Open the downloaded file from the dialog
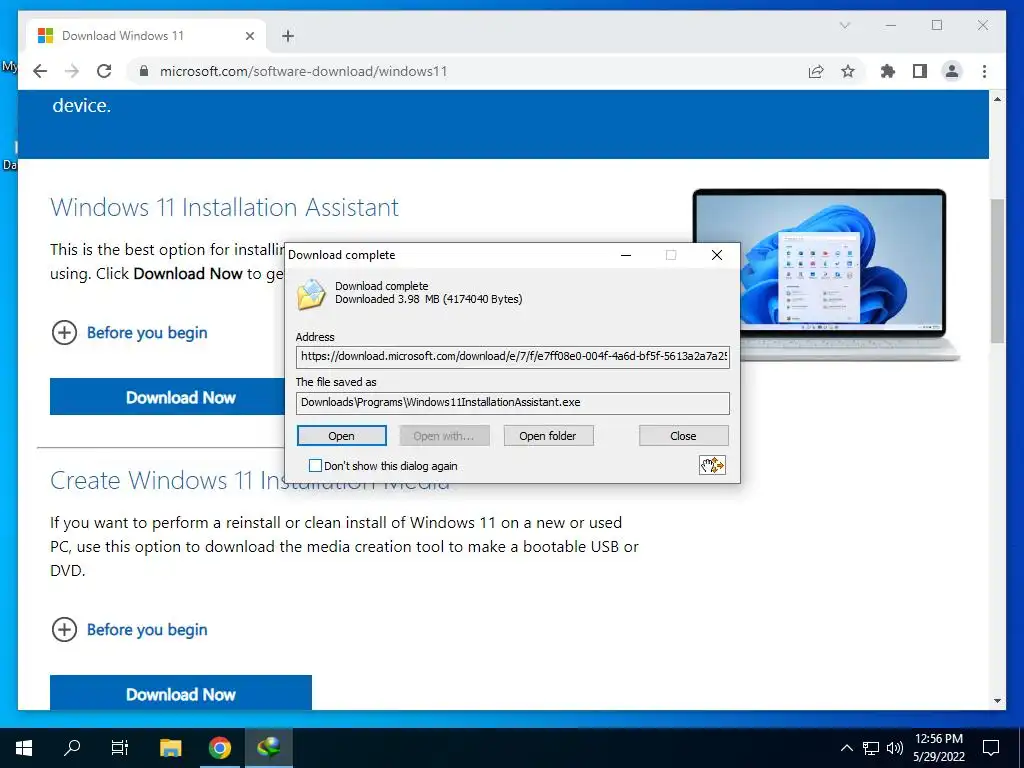Screen dimensions: 1024x768 pos(342,436)
